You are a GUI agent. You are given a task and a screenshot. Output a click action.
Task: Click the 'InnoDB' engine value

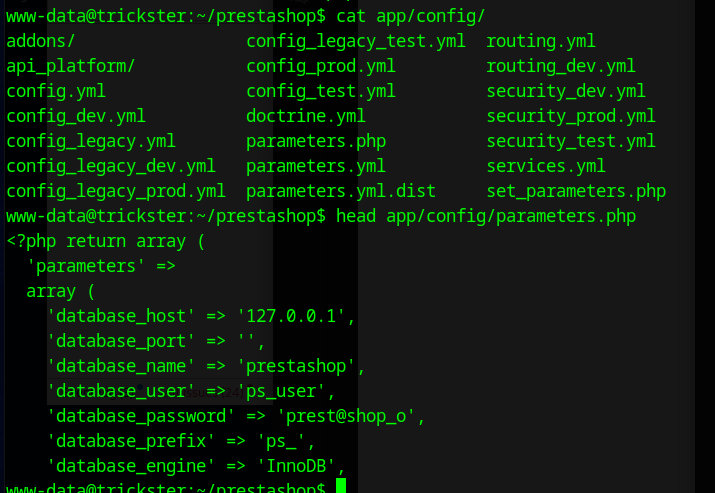[x=301, y=466]
